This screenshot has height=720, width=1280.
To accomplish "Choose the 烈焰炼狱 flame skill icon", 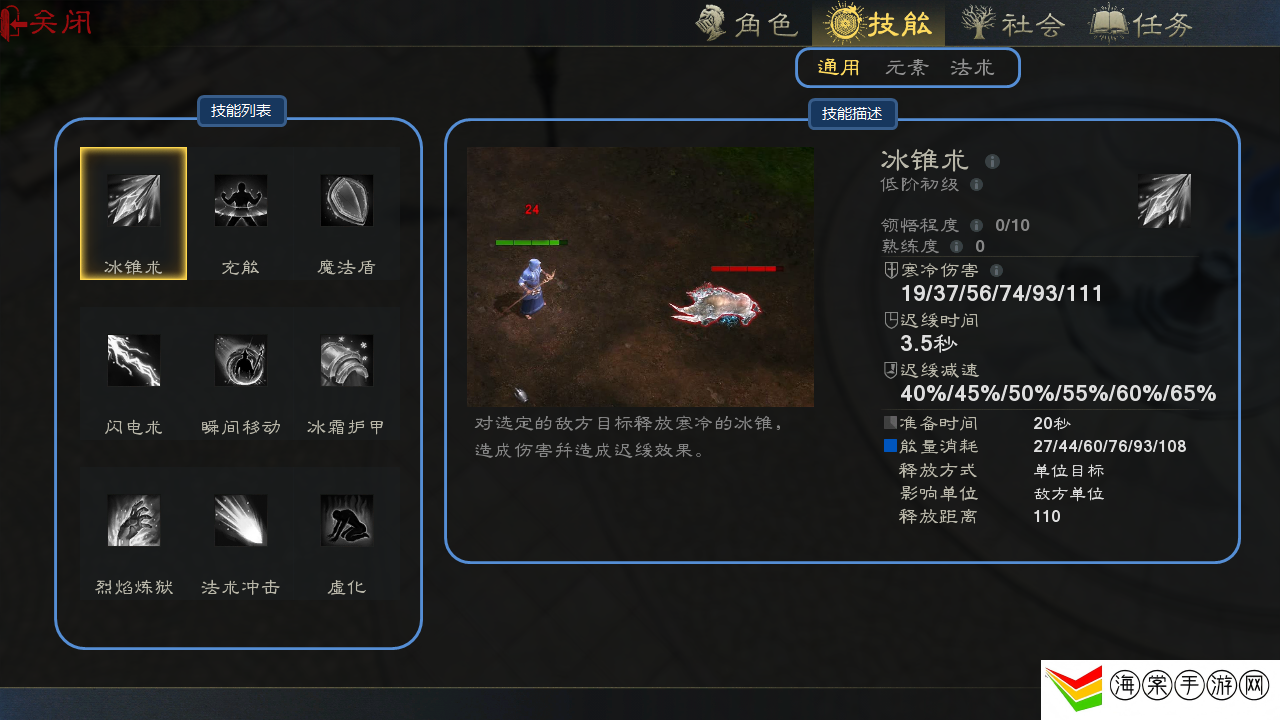I will click(x=133, y=520).
